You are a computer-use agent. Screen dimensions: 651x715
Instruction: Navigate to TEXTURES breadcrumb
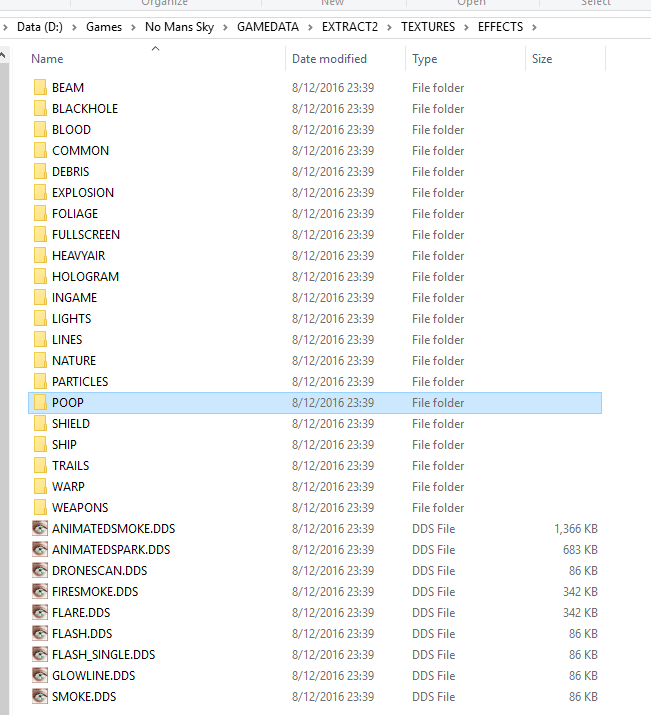428,27
